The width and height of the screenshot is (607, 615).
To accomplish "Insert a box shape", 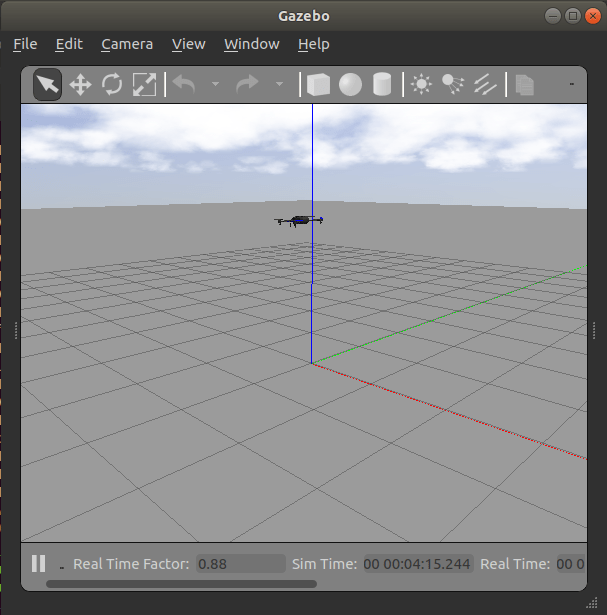I will coord(318,84).
